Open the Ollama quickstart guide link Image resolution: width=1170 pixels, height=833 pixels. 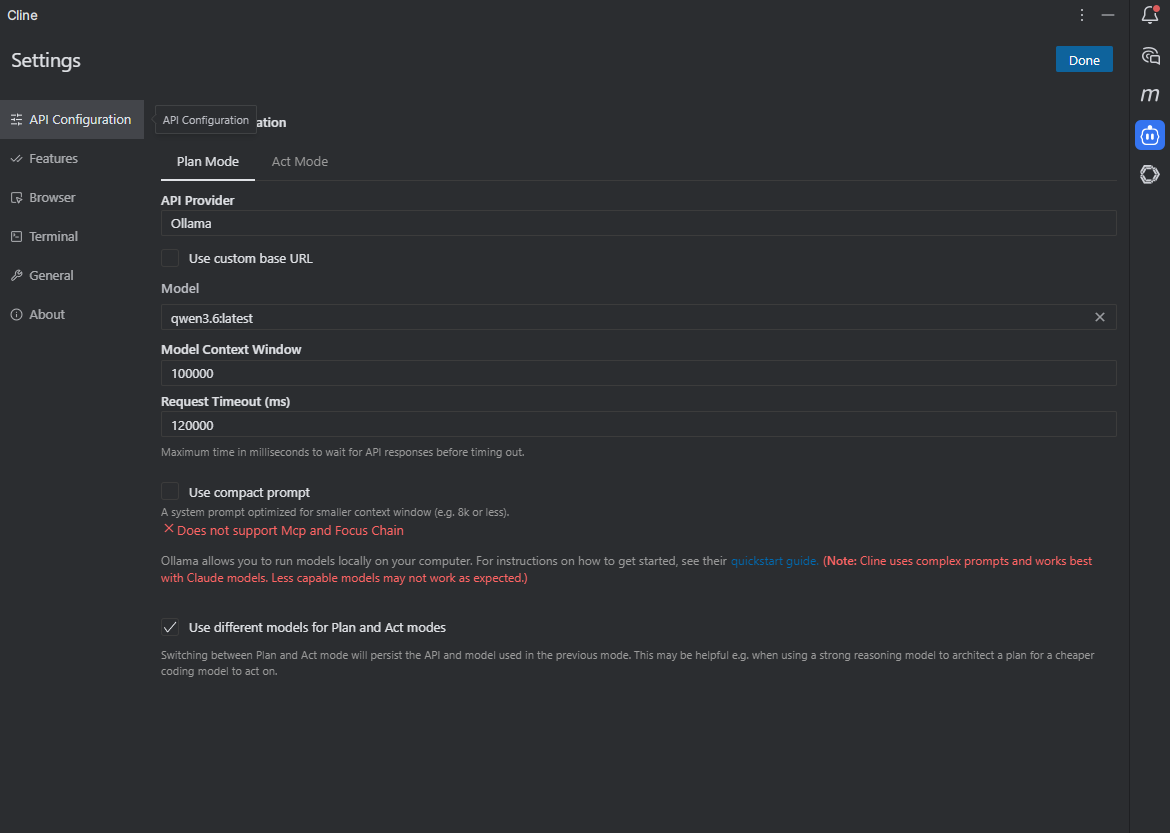[x=774, y=561]
